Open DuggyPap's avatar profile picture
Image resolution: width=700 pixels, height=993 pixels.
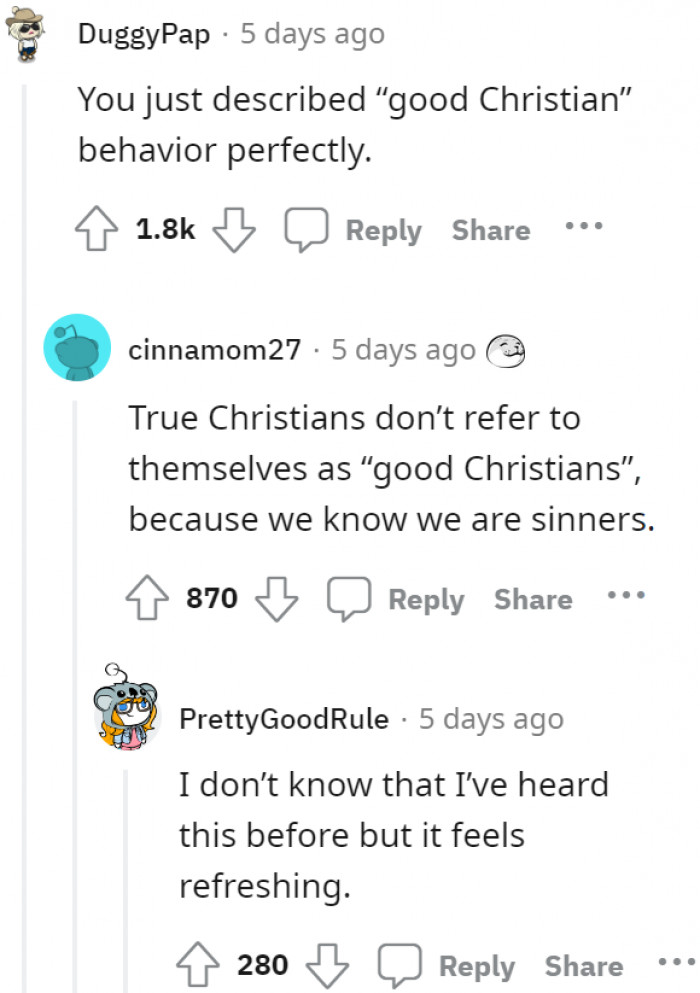[25, 36]
